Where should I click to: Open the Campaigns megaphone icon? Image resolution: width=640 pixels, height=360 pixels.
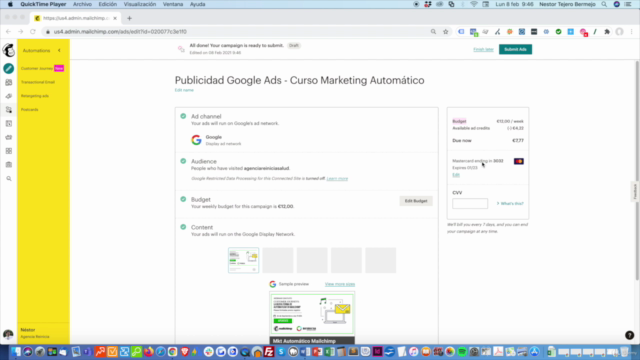pyautogui.click(x=9, y=96)
